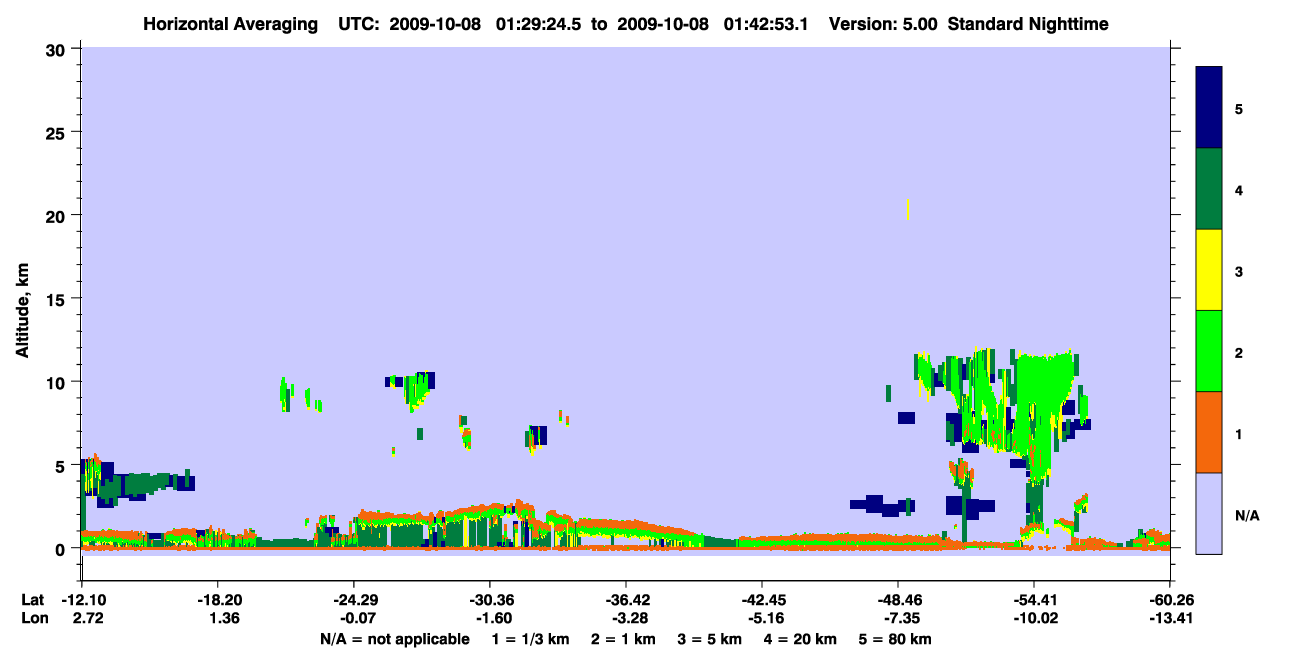Click the yellow colorbar segment labeled 3
Screen dimensions: 1300x667
(x=1209, y=270)
